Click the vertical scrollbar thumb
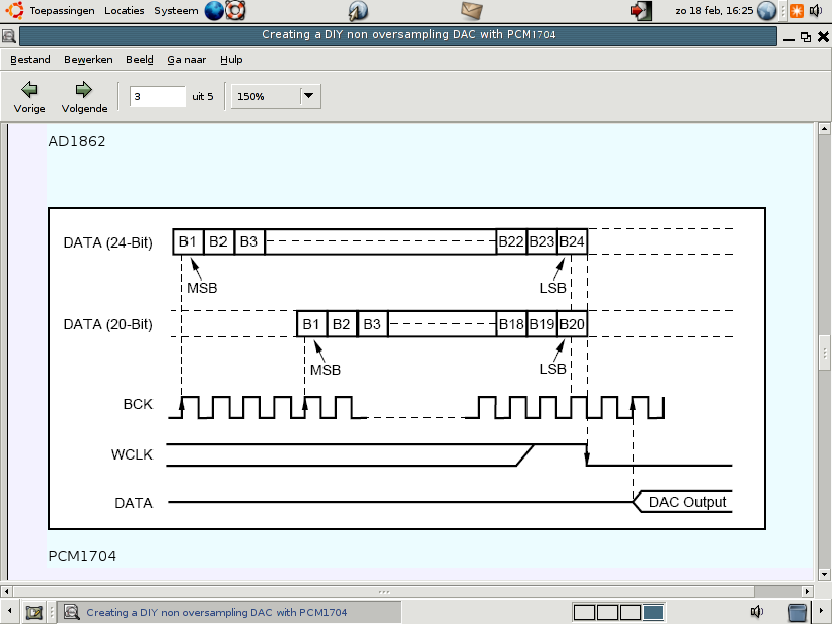 824,354
